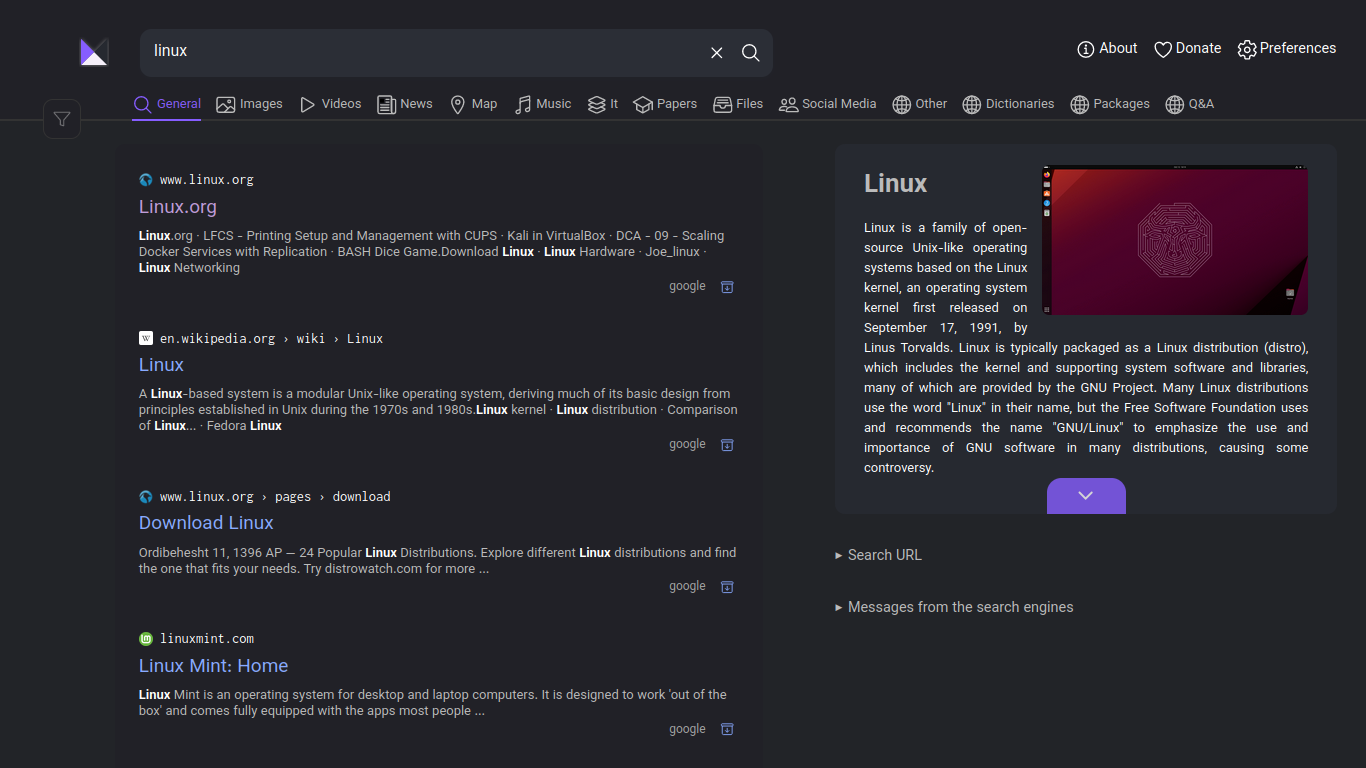Open cached archive icon for Linux.org result

click(x=727, y=287)
